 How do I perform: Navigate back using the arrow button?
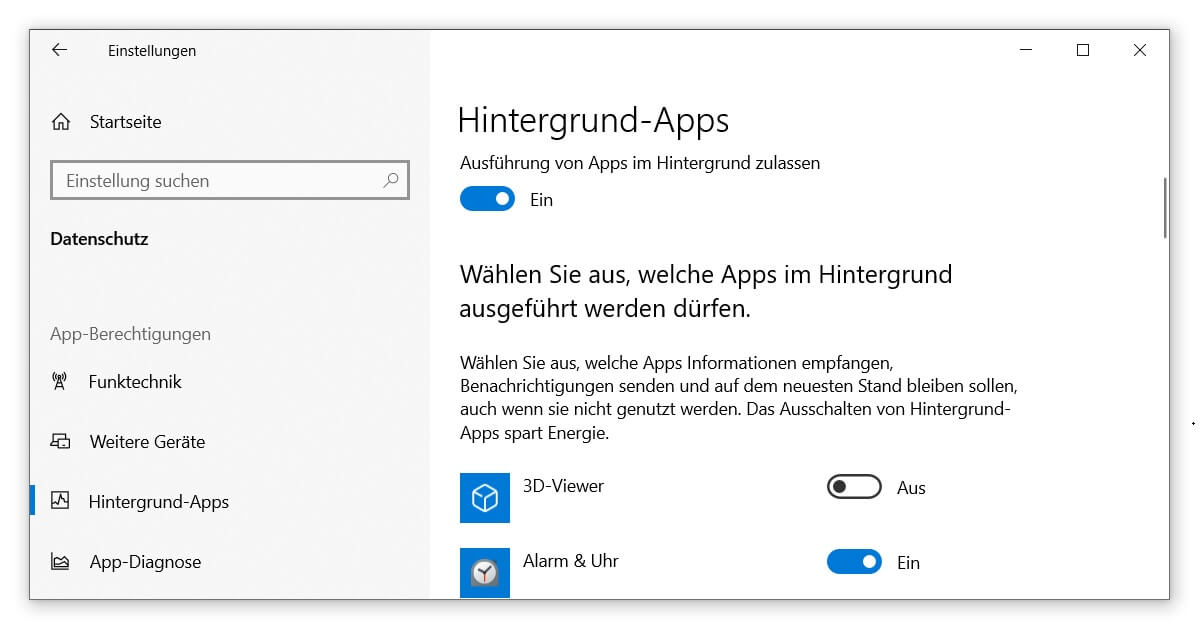point(60,50)
